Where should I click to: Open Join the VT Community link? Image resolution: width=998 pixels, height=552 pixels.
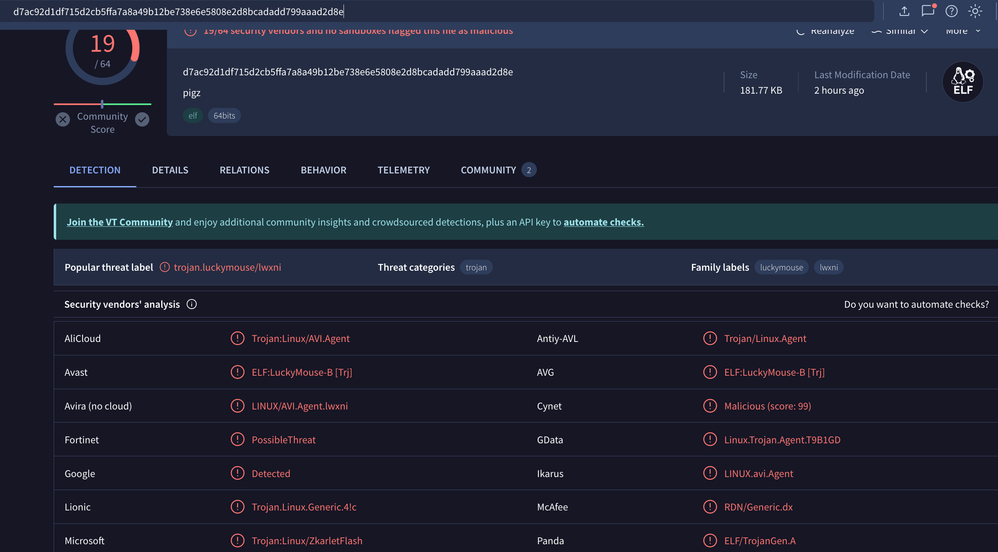coord(120,222)
